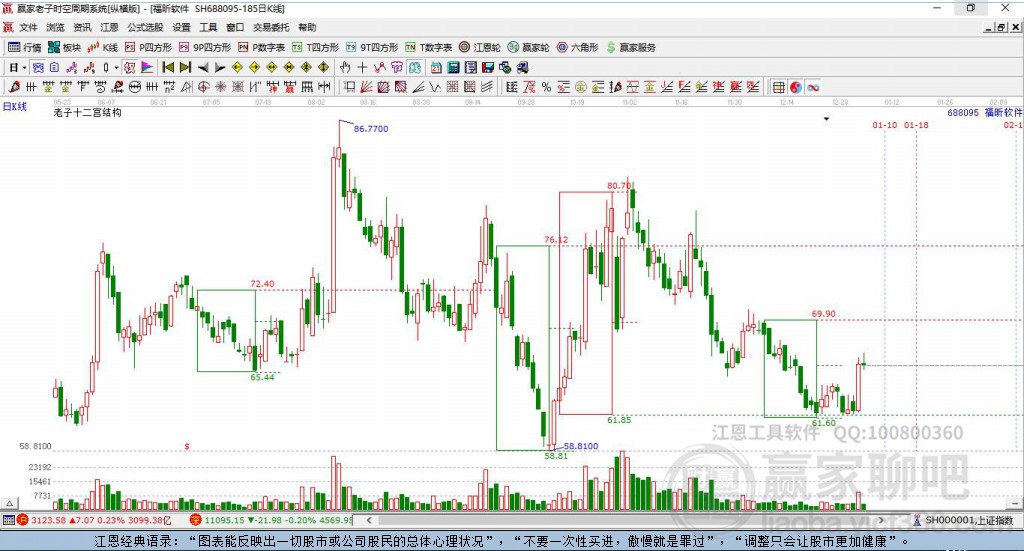Open the 9T四方形 tool
Image resolution: width=1024 pixels, height=551 pixels.
tap(372, 47)
